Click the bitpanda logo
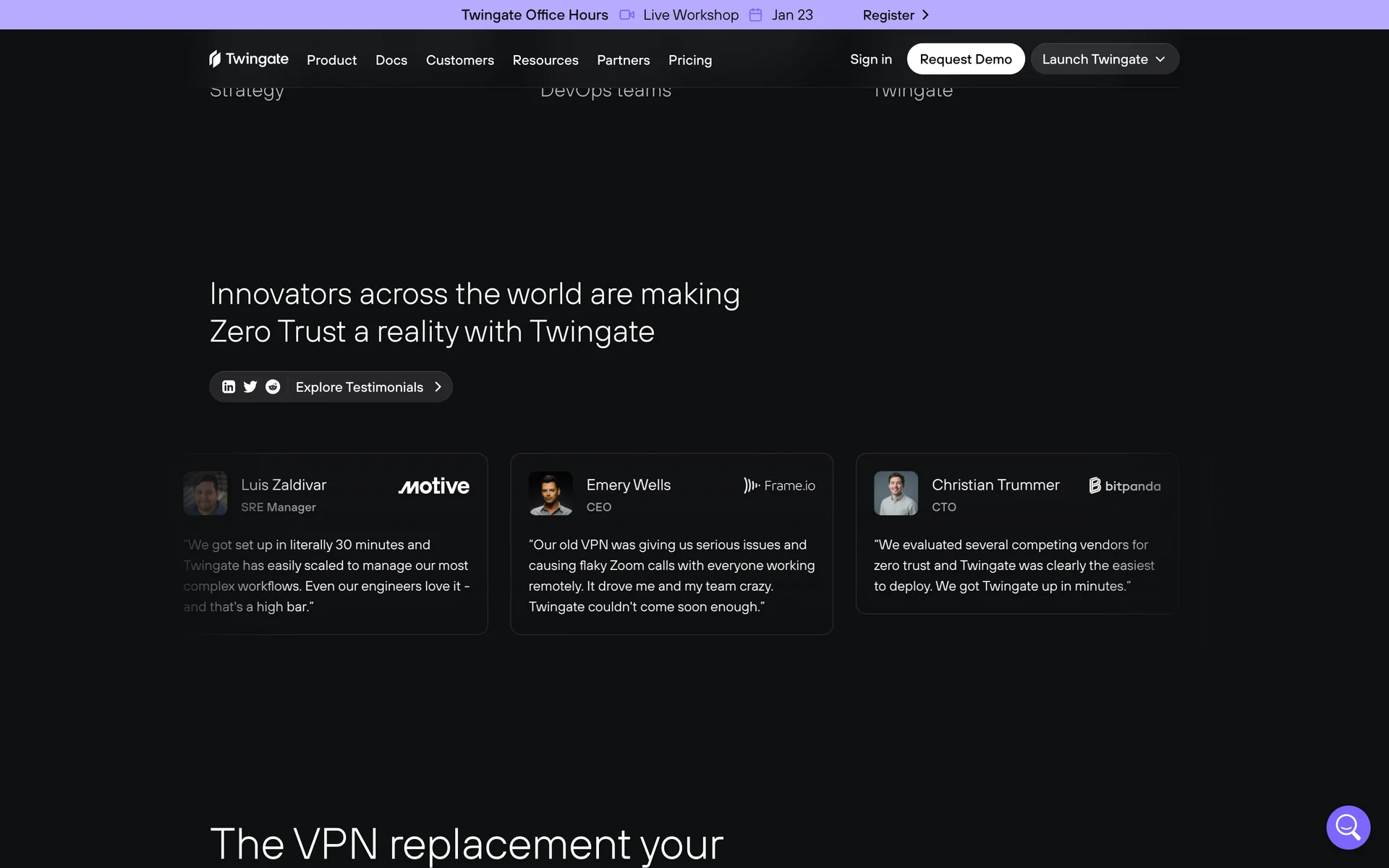The image size is (1389, 868). tap(1125, 485)
